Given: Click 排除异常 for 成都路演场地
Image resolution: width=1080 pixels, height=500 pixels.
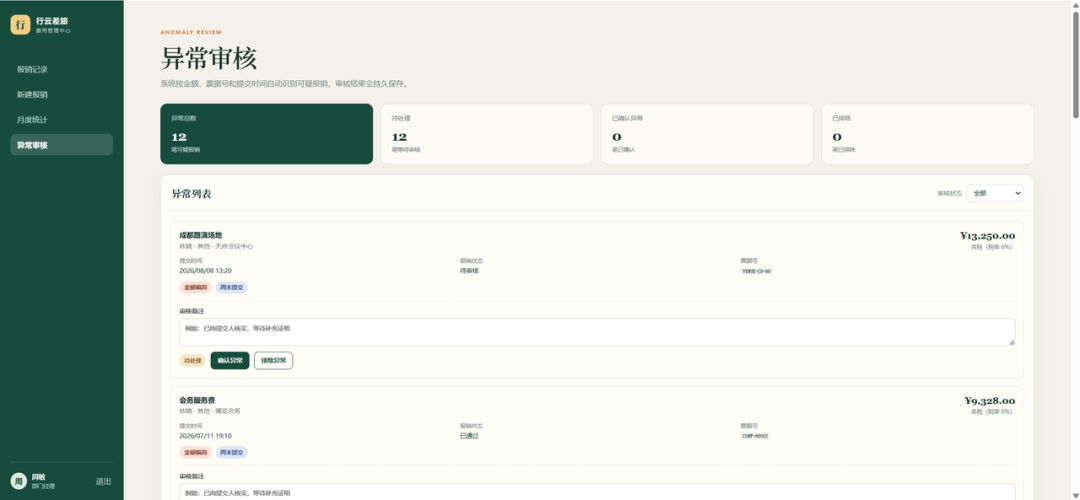Looking at the screenshot, I should point(273,360).
